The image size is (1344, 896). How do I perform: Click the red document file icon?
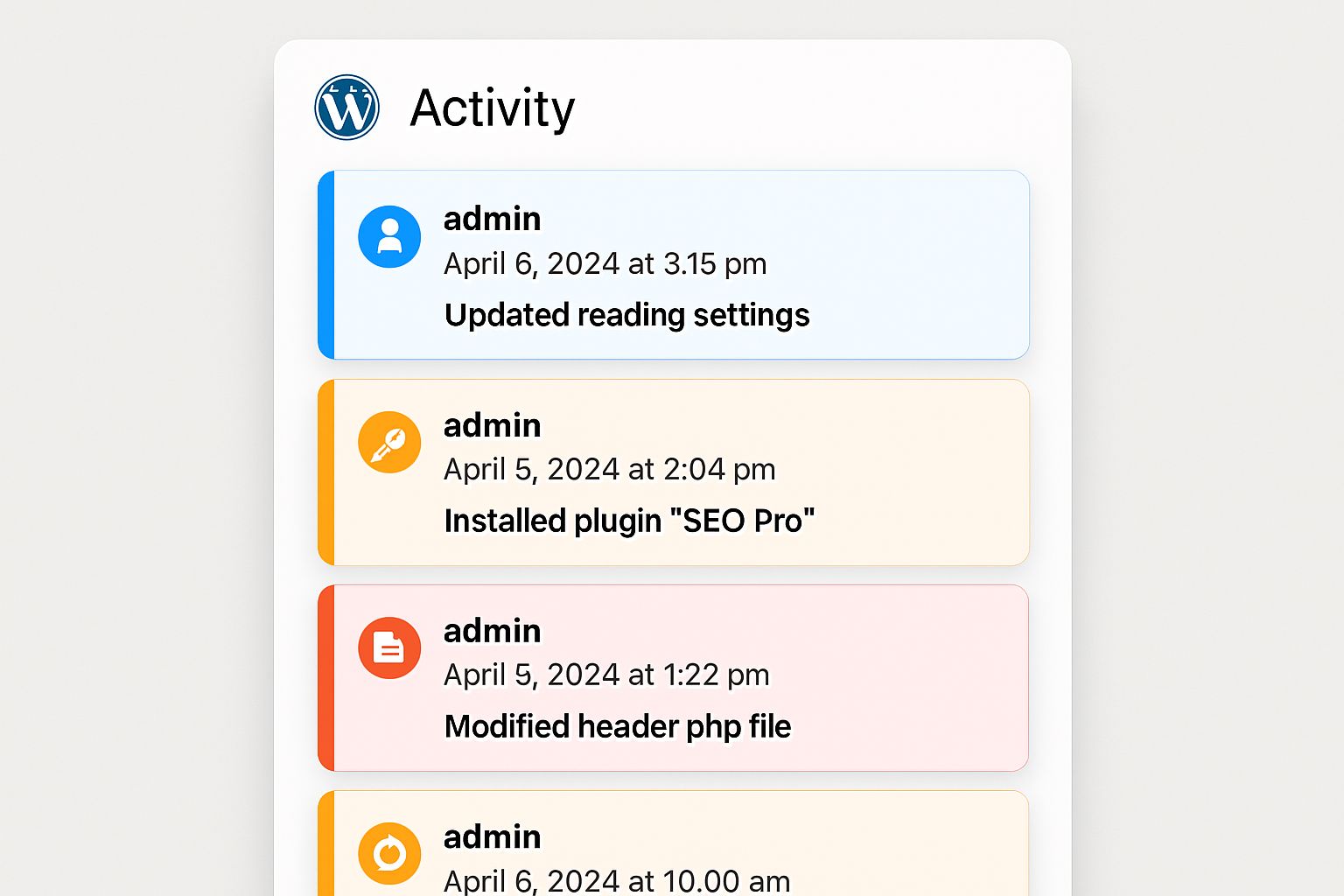[x=389, y=648]
